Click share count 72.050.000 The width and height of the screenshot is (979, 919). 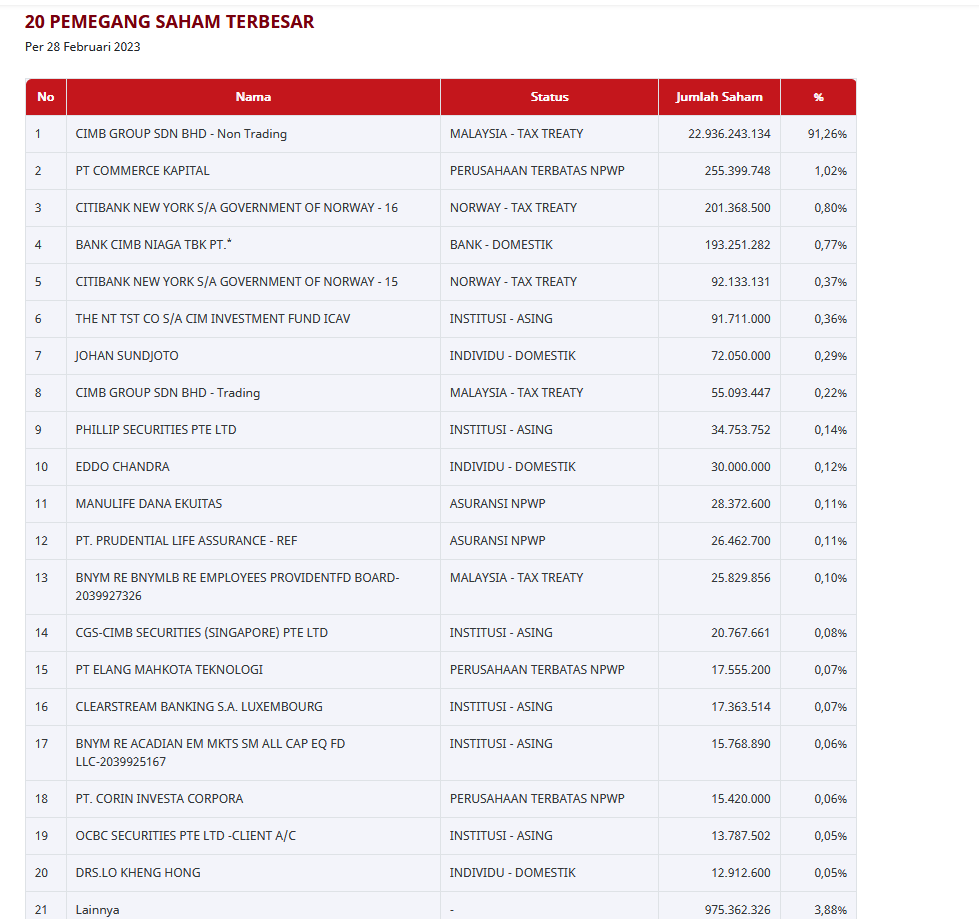(740, 355)
